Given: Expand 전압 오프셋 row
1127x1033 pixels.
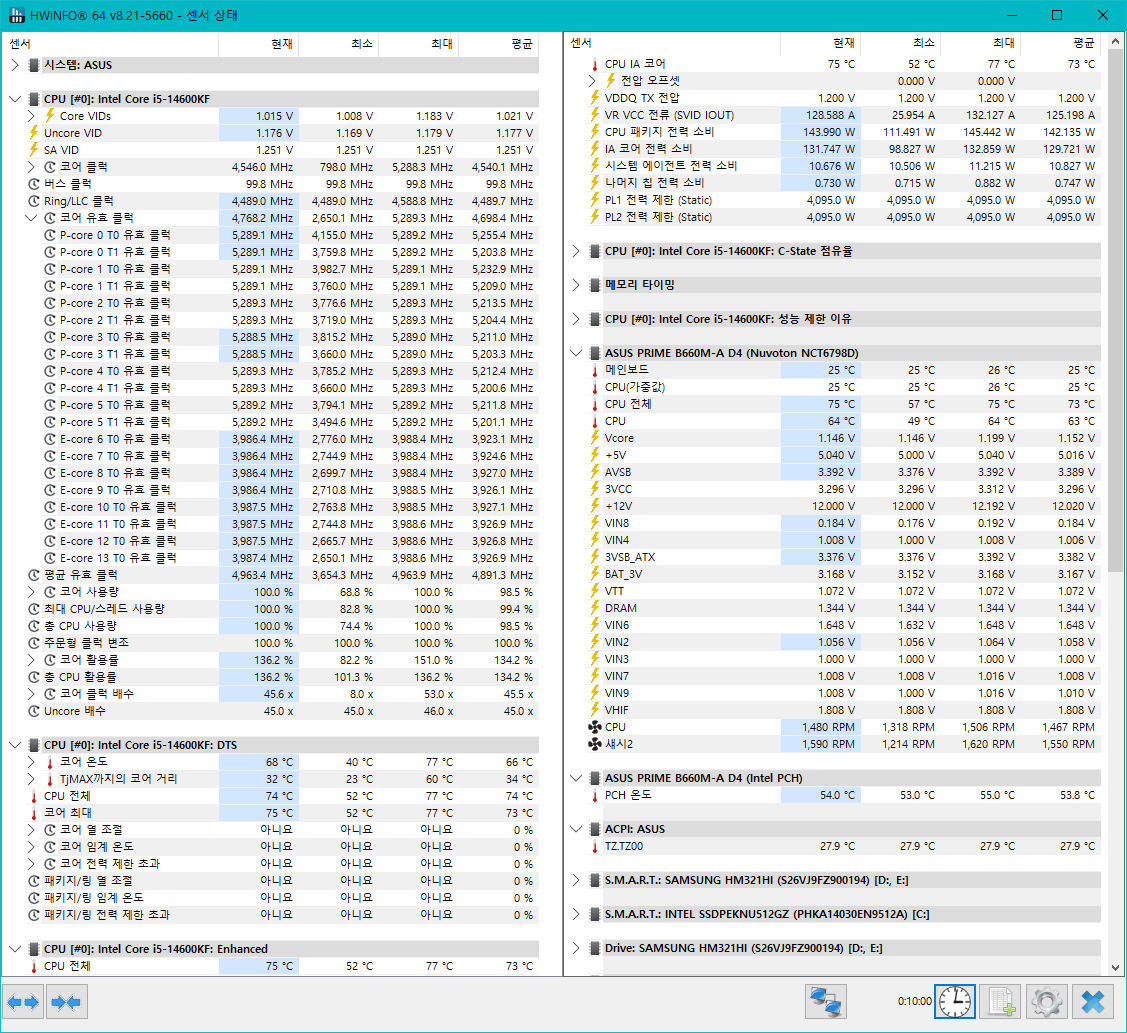Looking at the screenshot, I should pos(592,81).
